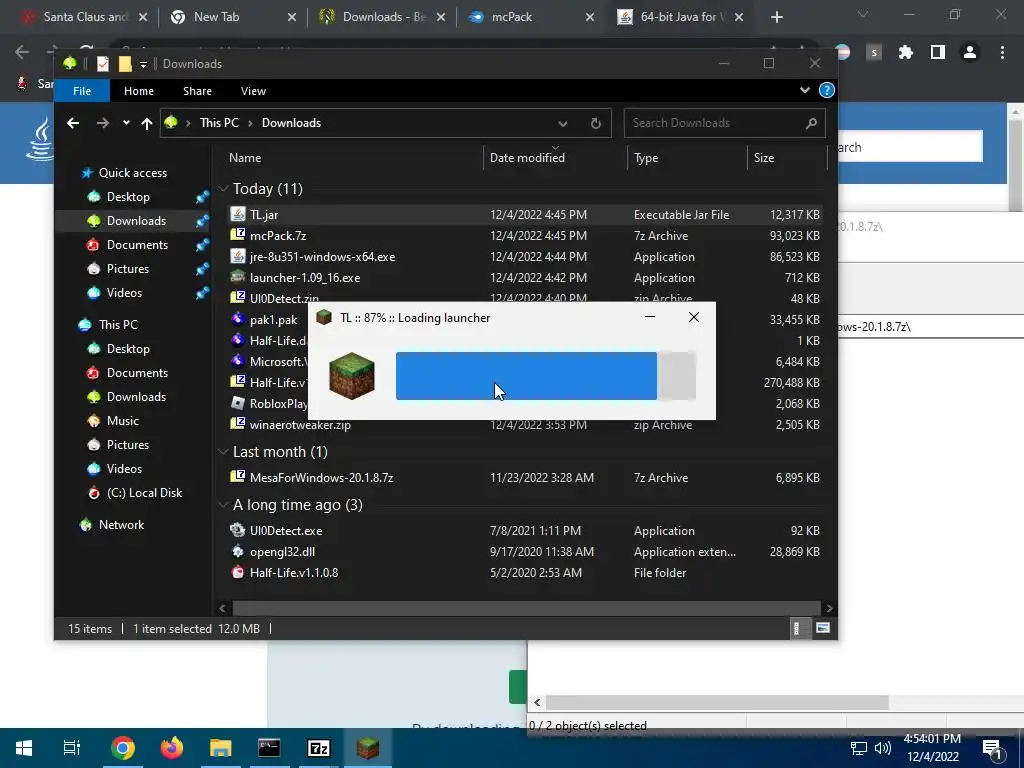This screenshot has height=768, width=1024.
Task: Click the volume icon in tray
Action: point(882,748)
